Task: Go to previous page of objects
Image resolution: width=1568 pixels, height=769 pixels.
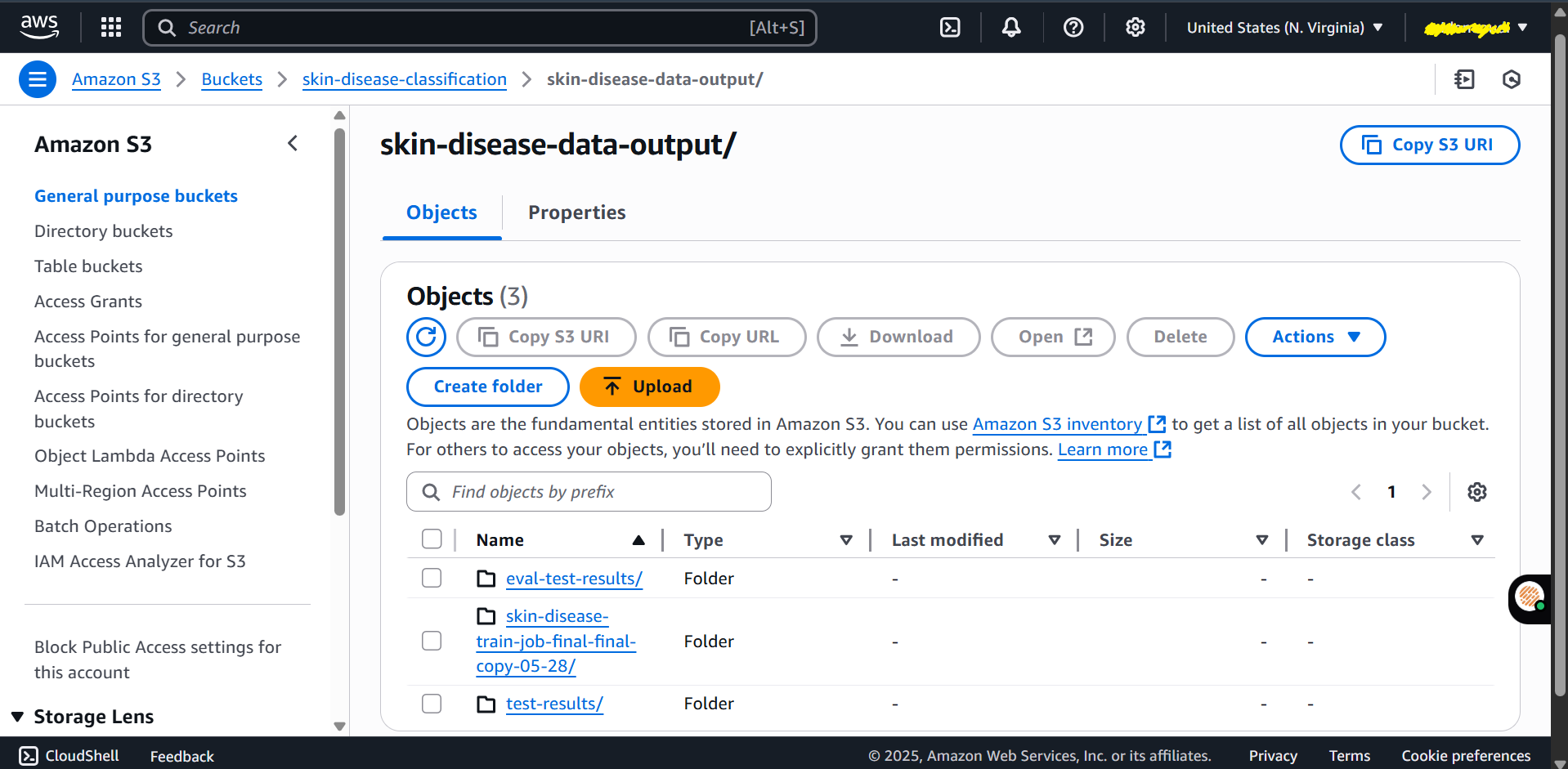Action: point(1356,492)
